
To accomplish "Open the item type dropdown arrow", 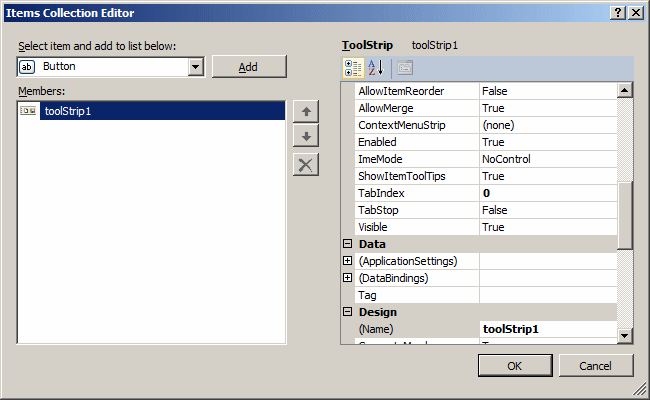I will (x=195, y=67).
